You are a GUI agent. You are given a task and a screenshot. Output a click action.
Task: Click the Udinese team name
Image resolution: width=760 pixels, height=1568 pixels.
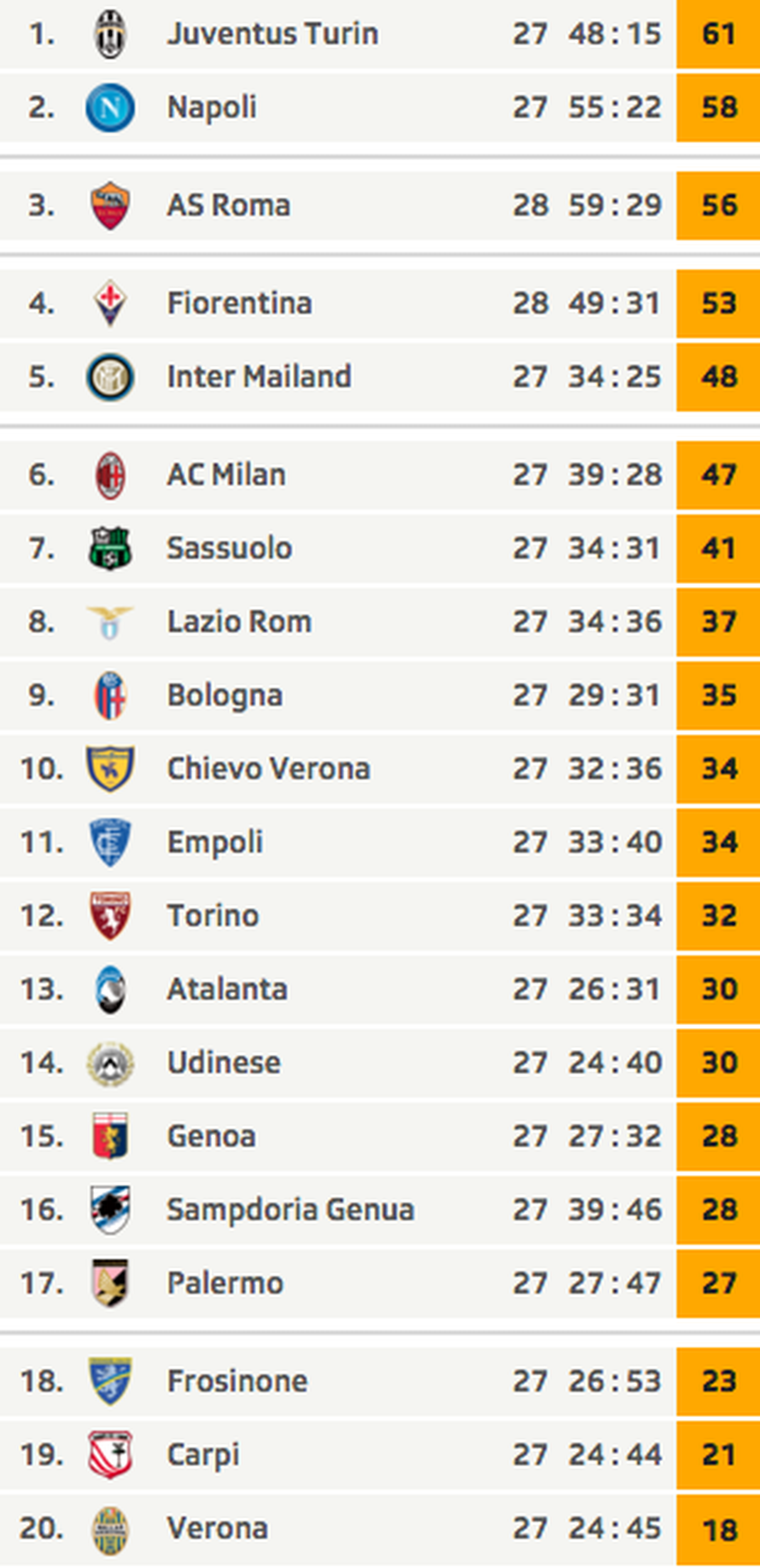224,1063
